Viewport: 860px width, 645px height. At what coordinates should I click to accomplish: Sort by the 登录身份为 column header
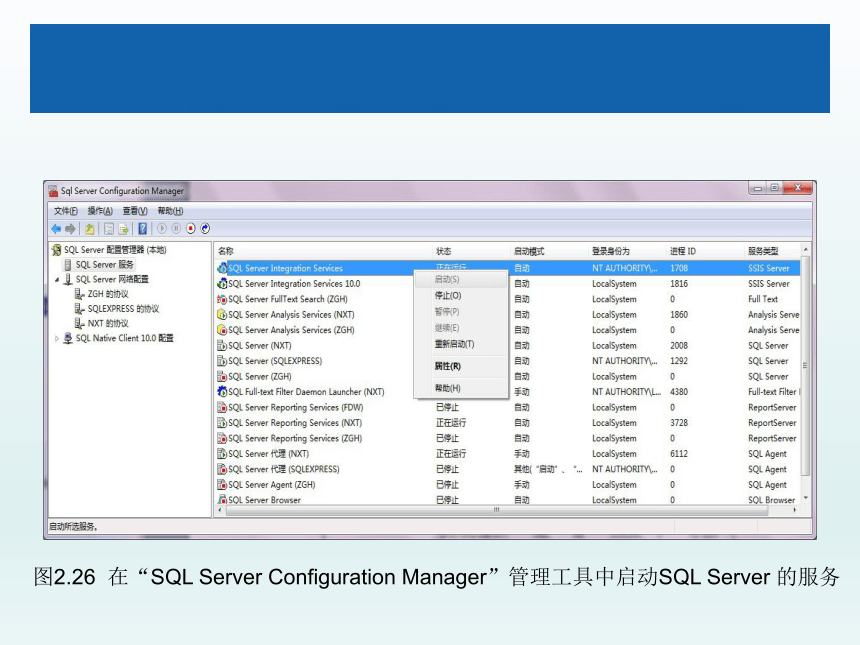tap(628, 251)
